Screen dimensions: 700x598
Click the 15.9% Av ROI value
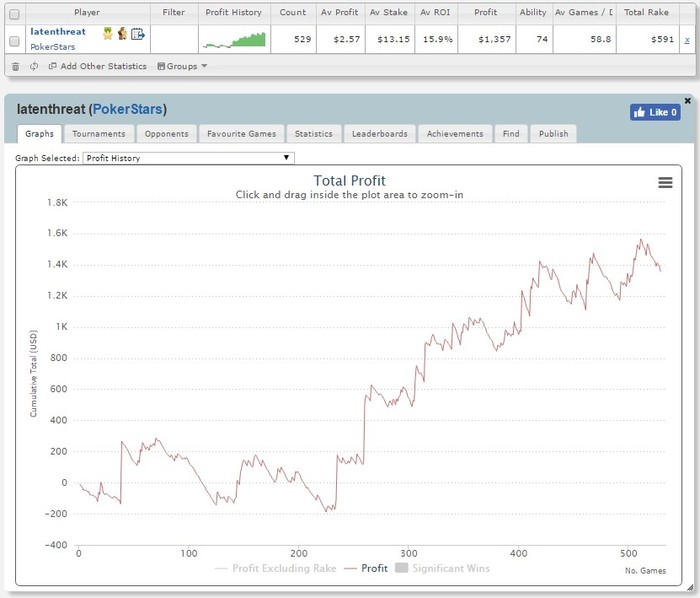click(438, 39)
